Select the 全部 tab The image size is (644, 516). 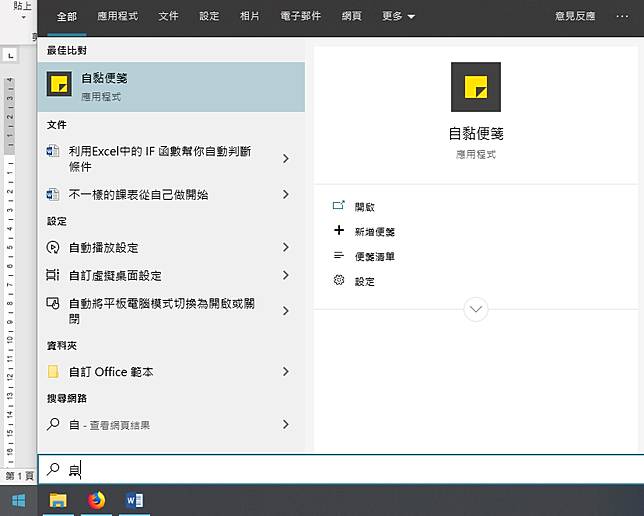[67, 16]
